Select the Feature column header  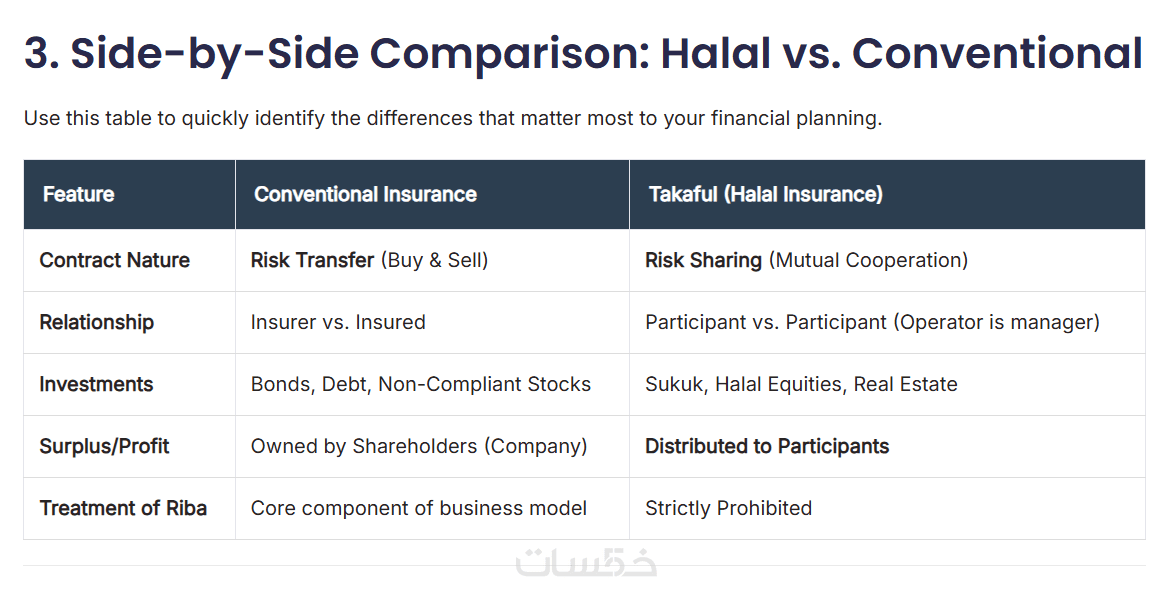point(79,194)
